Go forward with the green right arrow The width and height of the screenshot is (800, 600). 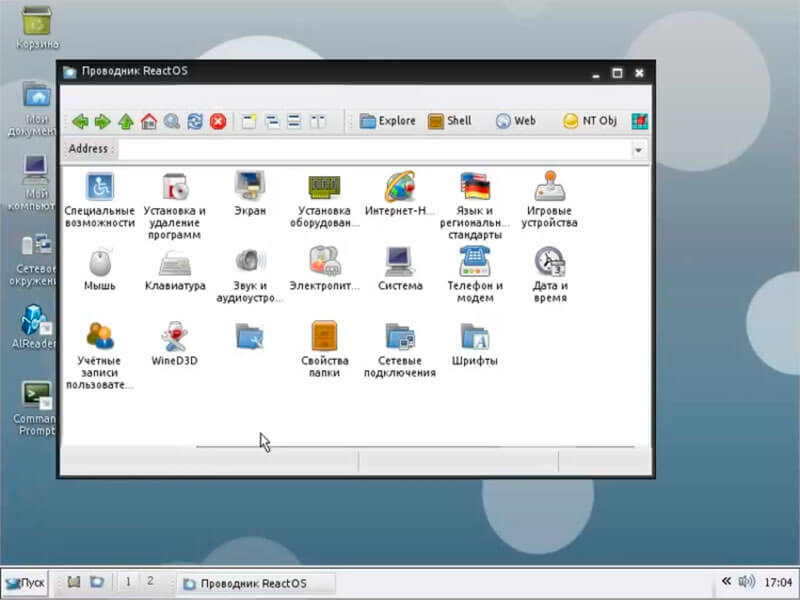tap(103, 121)
